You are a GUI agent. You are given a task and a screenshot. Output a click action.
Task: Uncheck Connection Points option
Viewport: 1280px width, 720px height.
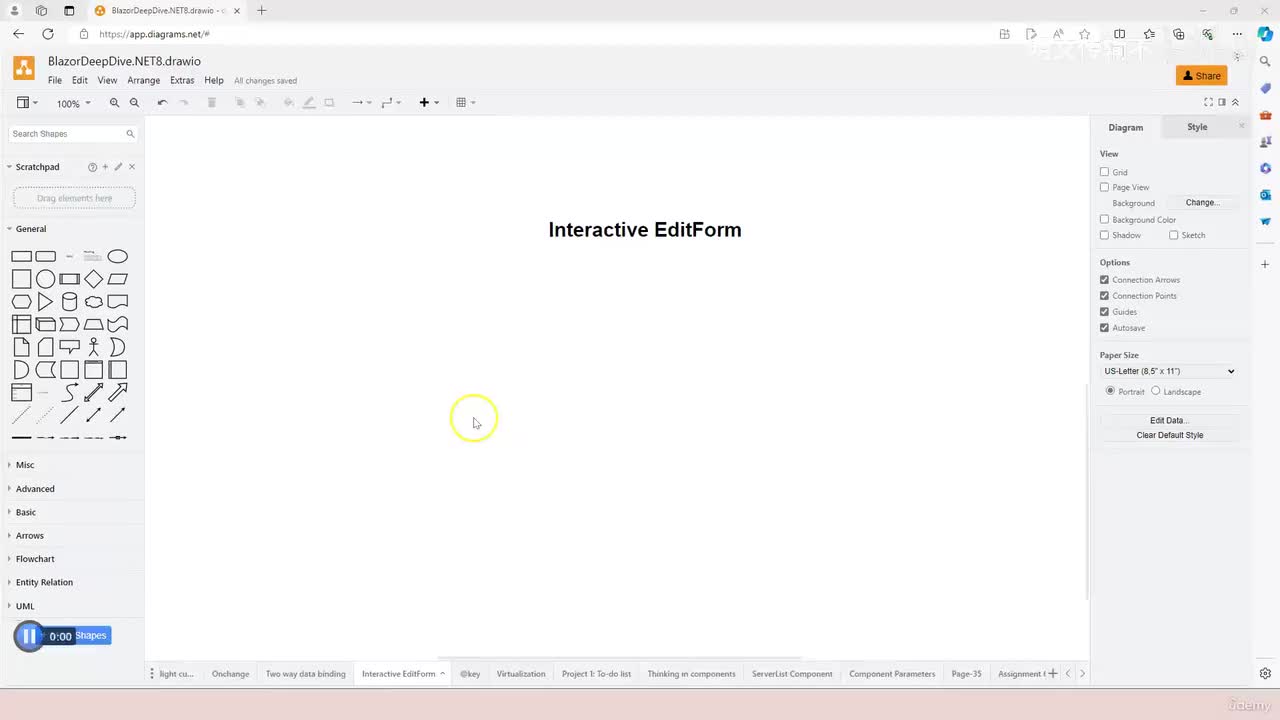(1104, 296)
